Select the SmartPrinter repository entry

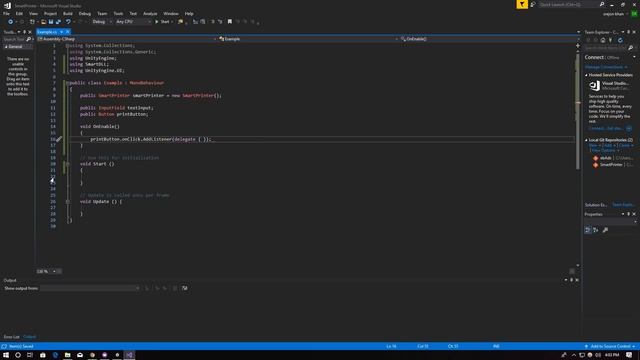(x=612, y=165)
